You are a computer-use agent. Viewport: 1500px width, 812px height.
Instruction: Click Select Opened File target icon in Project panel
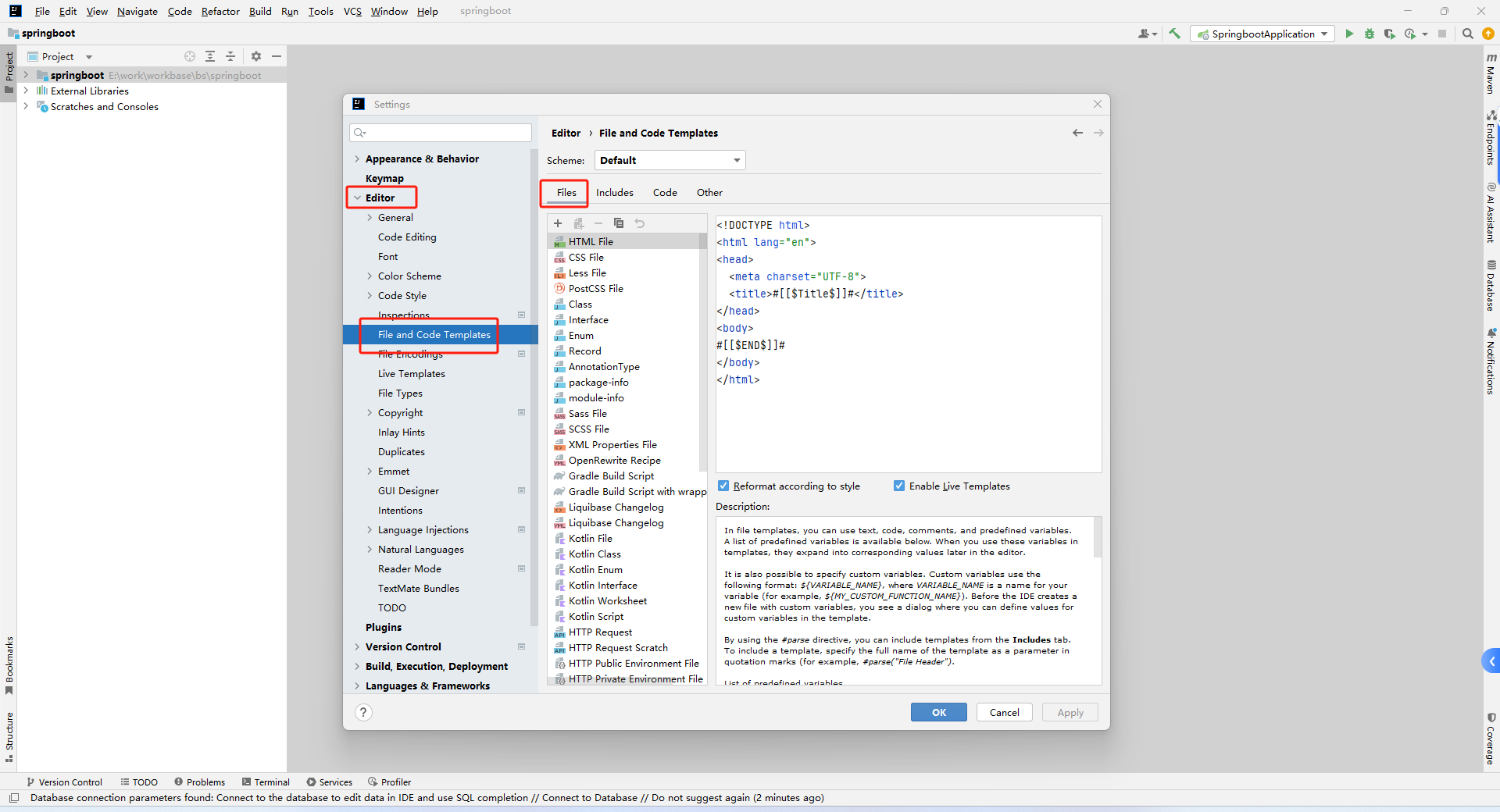190,56
